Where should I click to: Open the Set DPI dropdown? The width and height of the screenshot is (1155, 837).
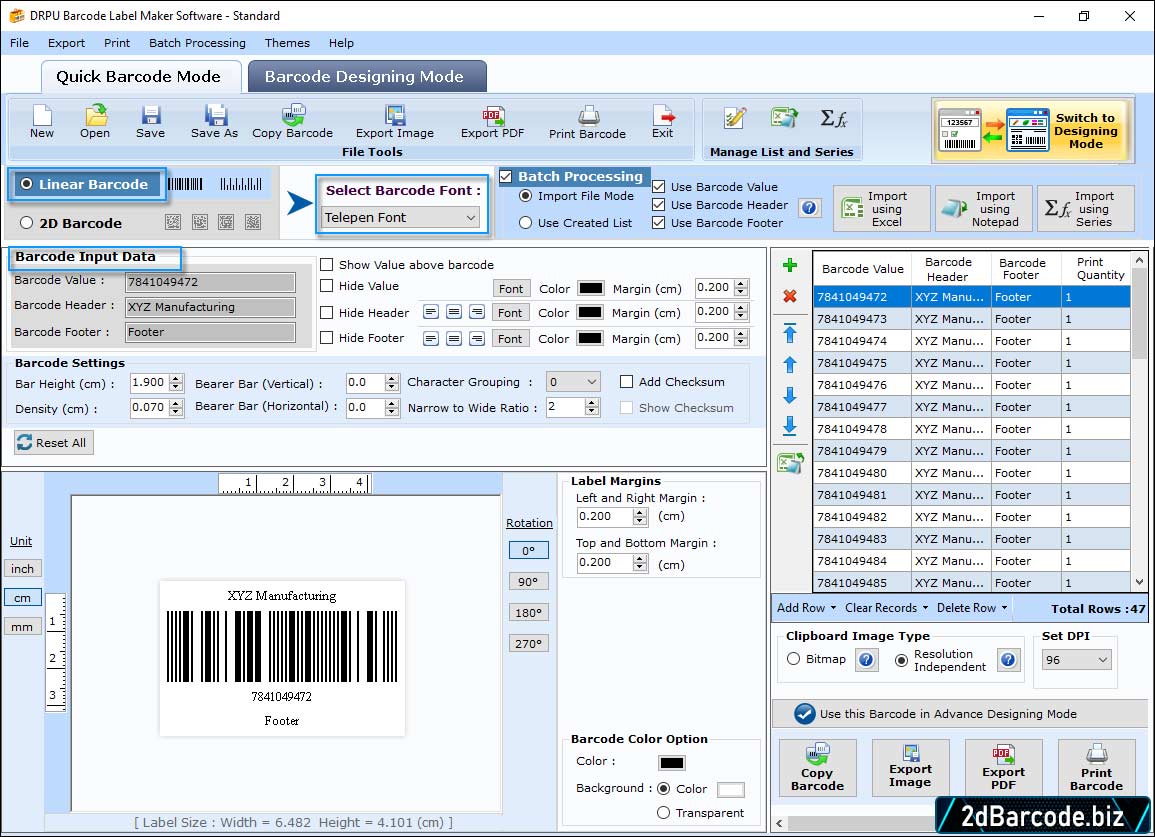click(x=1076, y=659)
